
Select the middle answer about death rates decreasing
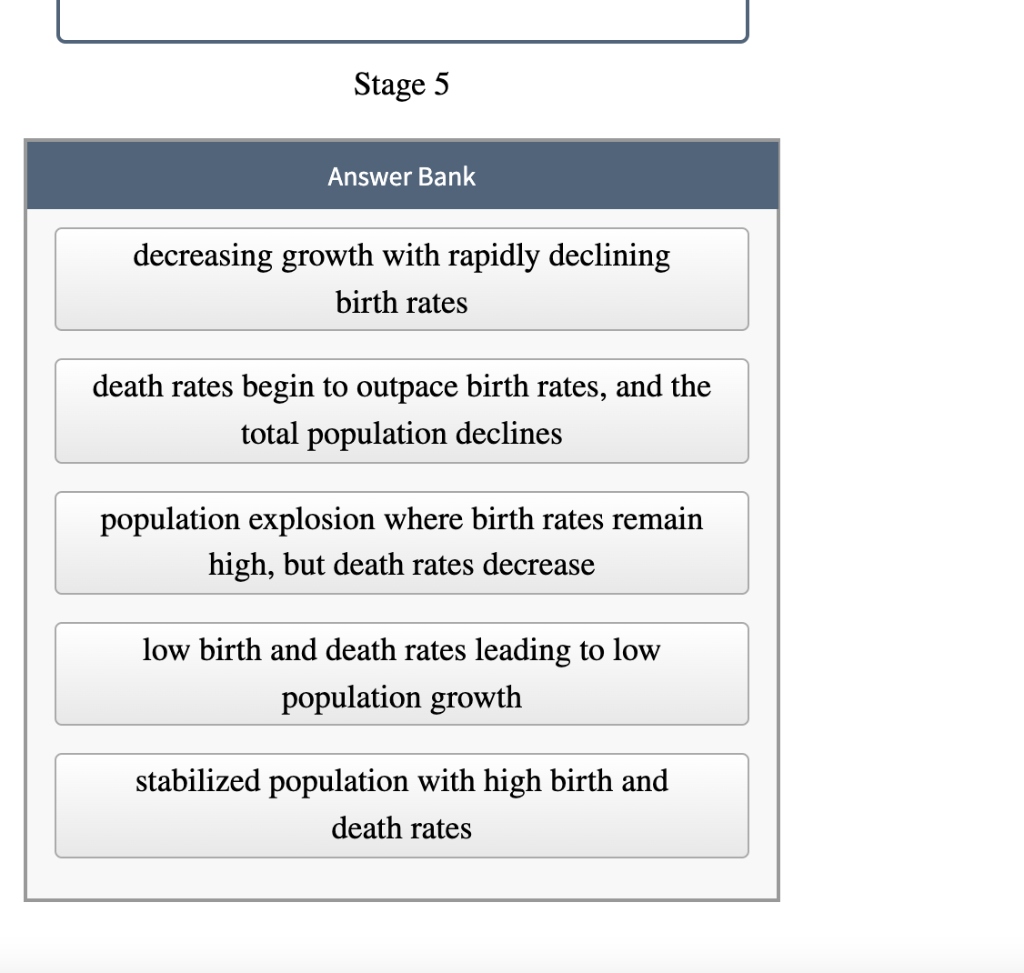(401, 542)
